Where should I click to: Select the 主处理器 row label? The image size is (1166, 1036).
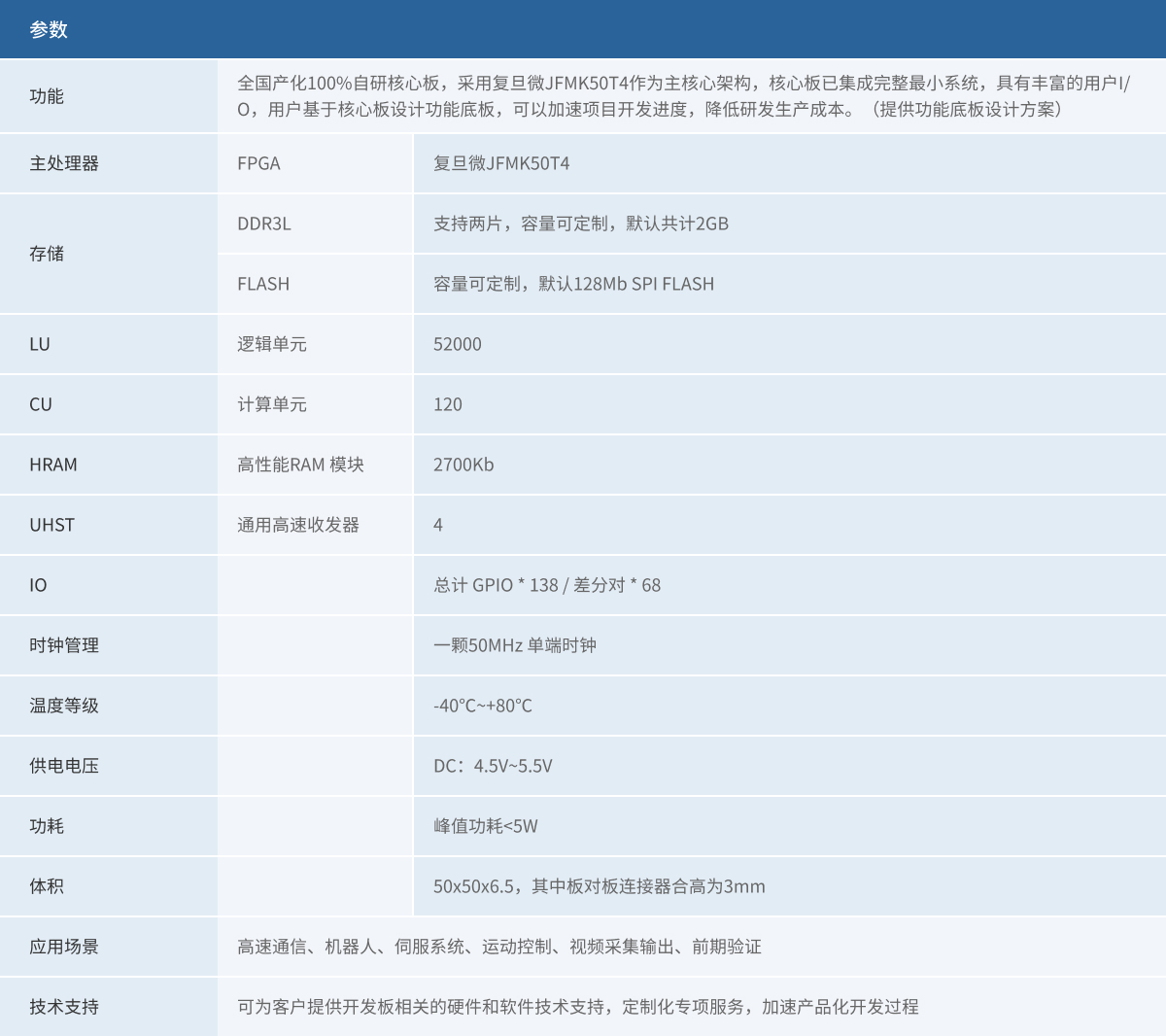[x=64, y=163]
